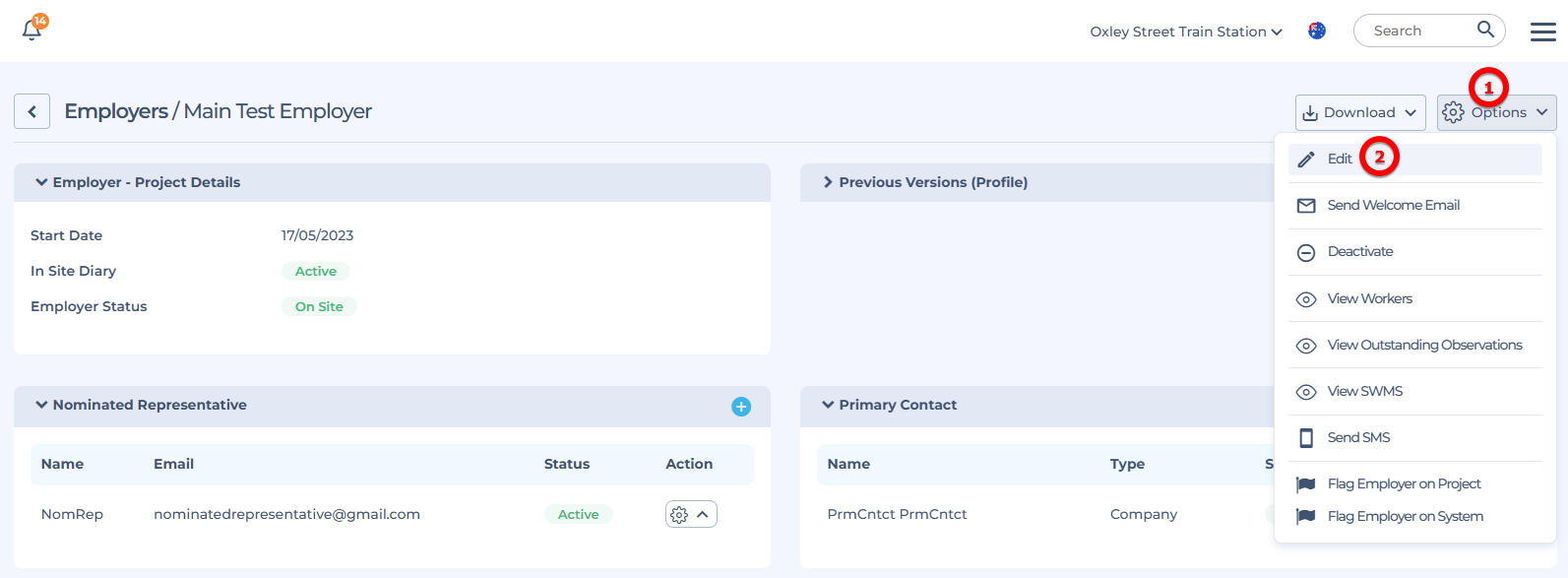
Task: Choose Edit from the options menu
Action: pyautogui.click(x=1339, y=159)
